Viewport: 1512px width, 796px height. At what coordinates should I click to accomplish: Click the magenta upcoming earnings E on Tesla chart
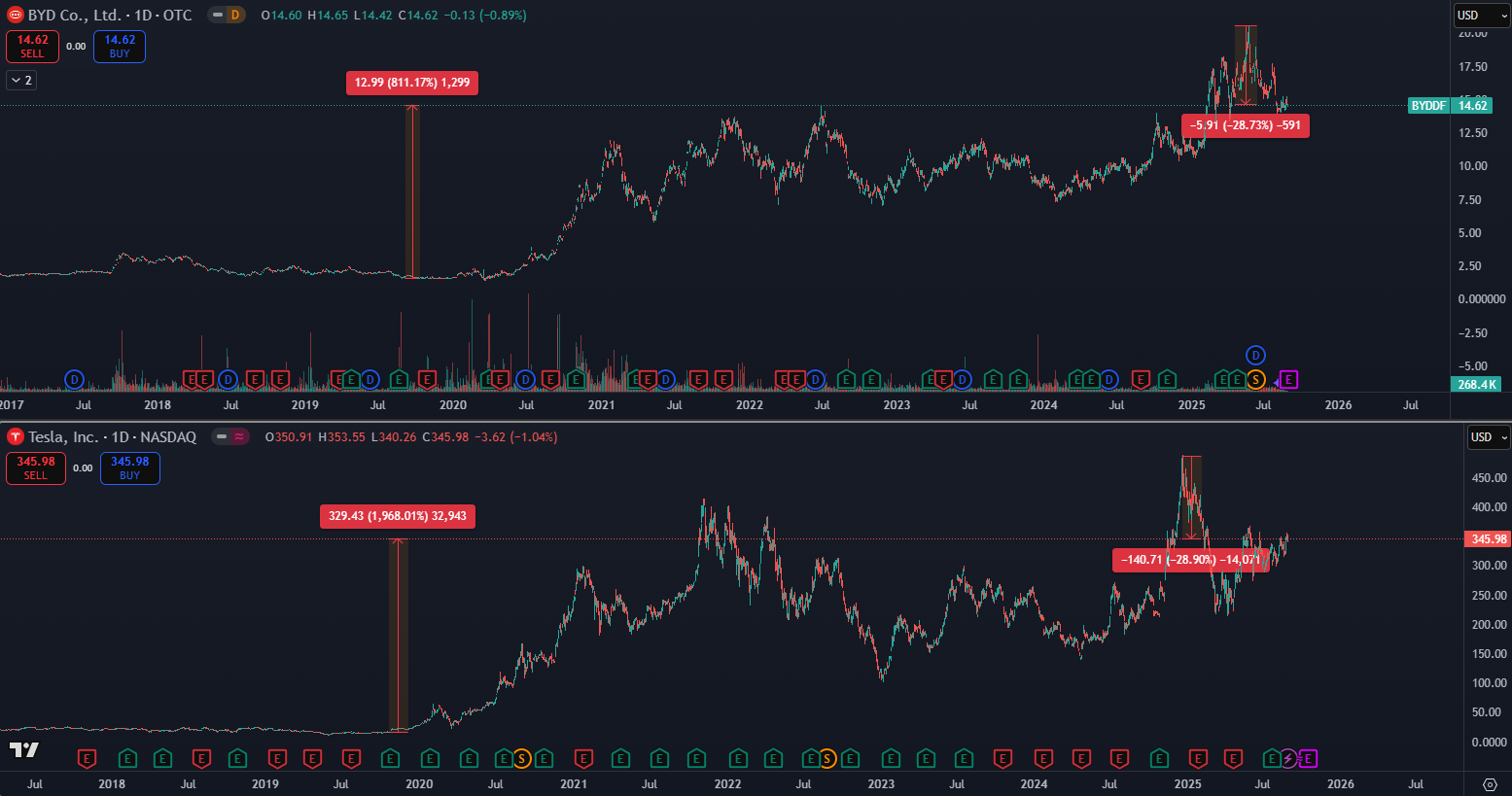coord(1308,758)
